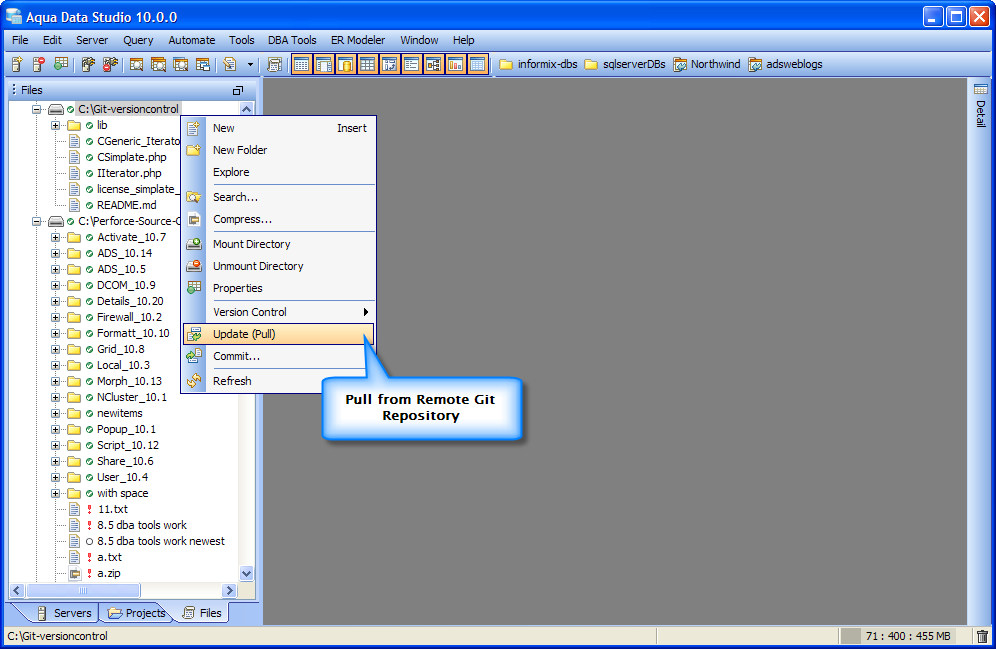Select Compress... in the context menu
Screen dimensions: 996x649
coord(279,219)
